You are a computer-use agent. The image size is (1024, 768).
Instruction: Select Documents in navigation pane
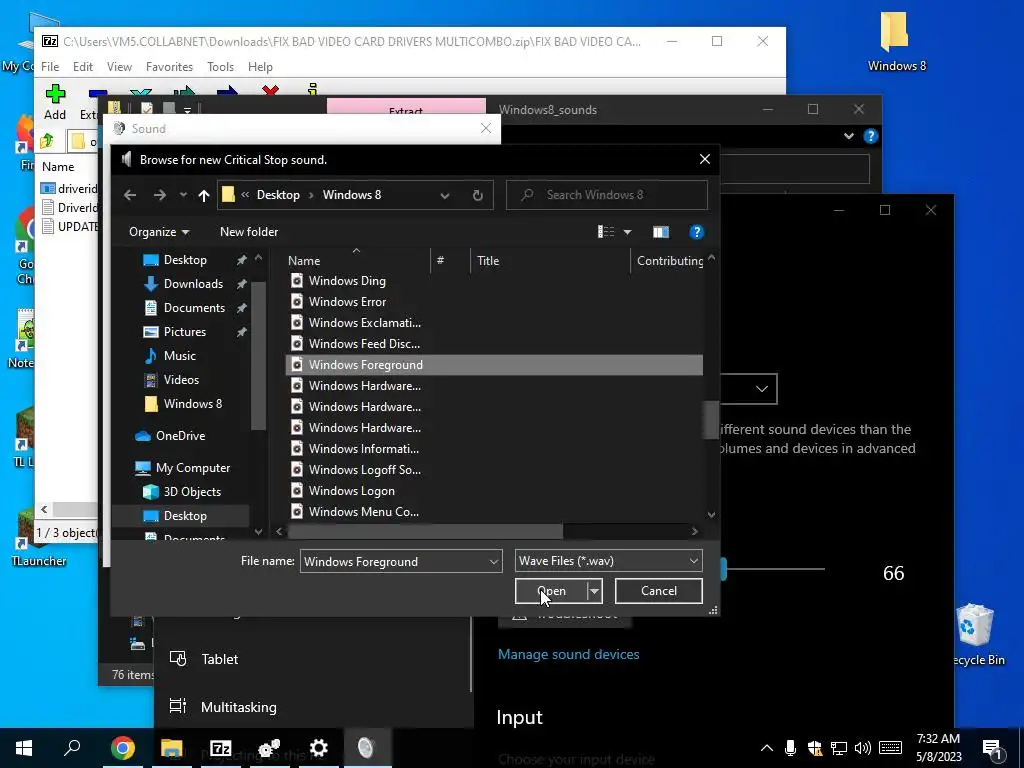(194, 308)
